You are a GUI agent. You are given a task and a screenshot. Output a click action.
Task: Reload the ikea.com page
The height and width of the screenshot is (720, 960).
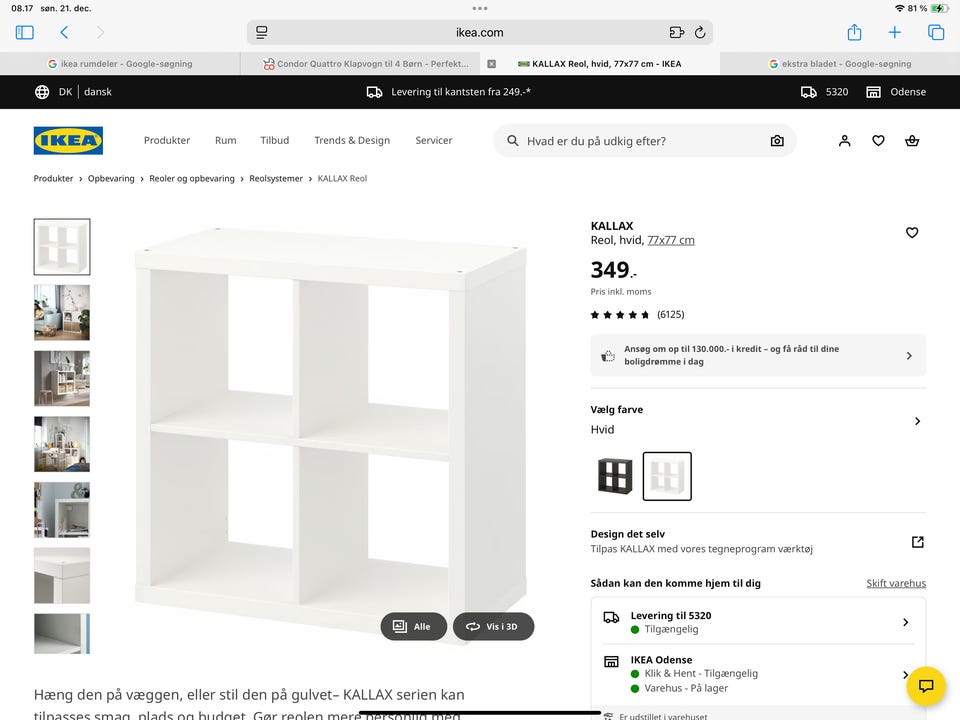pyautogui.click(x=700, y=32)
